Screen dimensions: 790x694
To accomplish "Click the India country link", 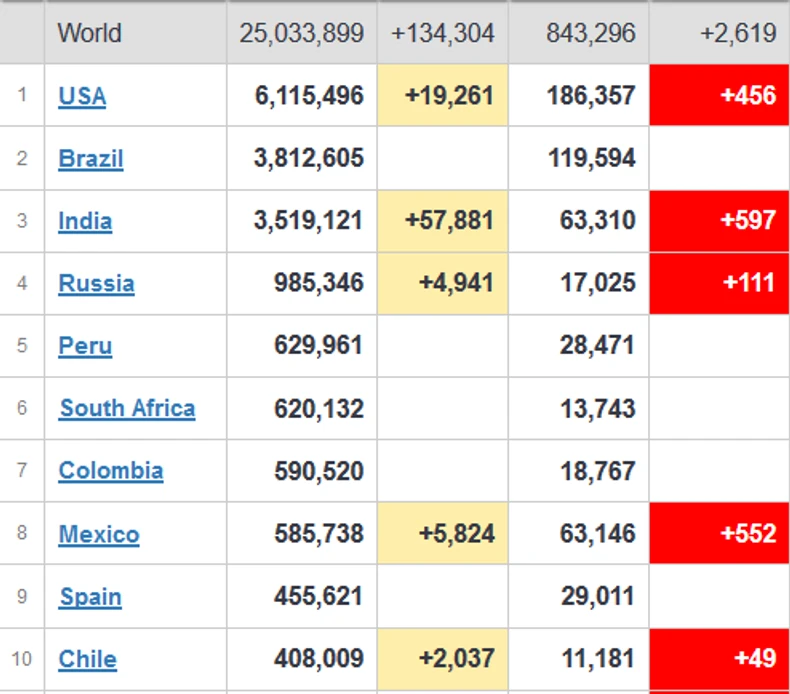I will [85, 221].
